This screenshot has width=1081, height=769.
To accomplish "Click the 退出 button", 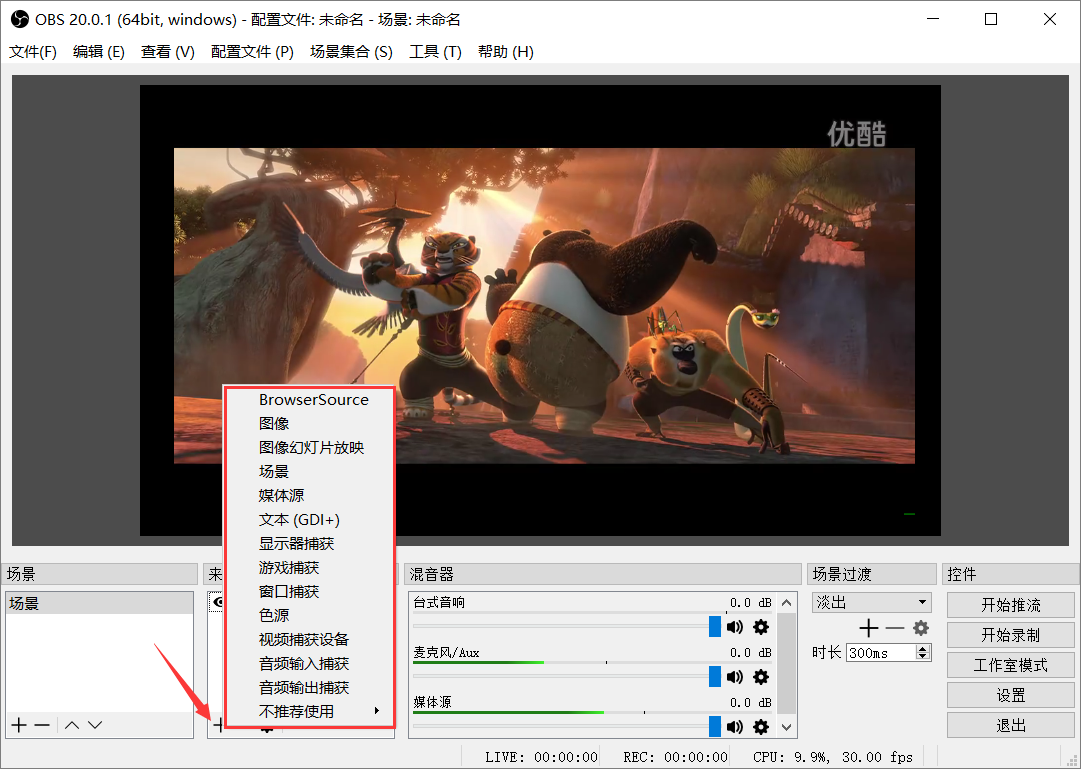I will 1011,726.
